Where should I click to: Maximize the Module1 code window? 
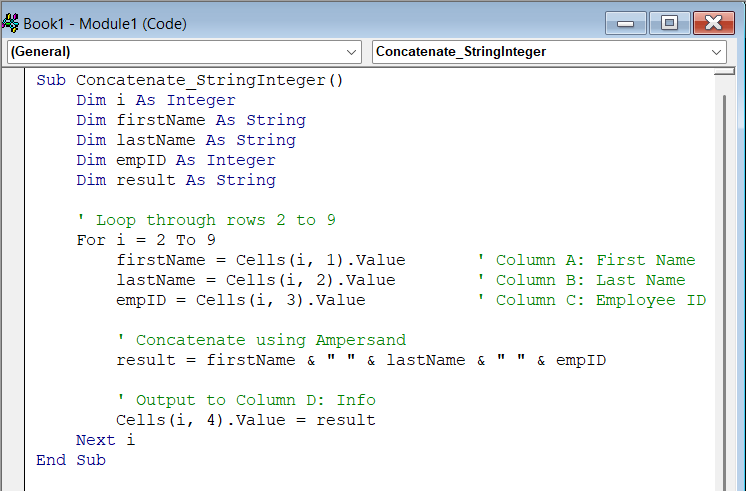coord(669,23)
